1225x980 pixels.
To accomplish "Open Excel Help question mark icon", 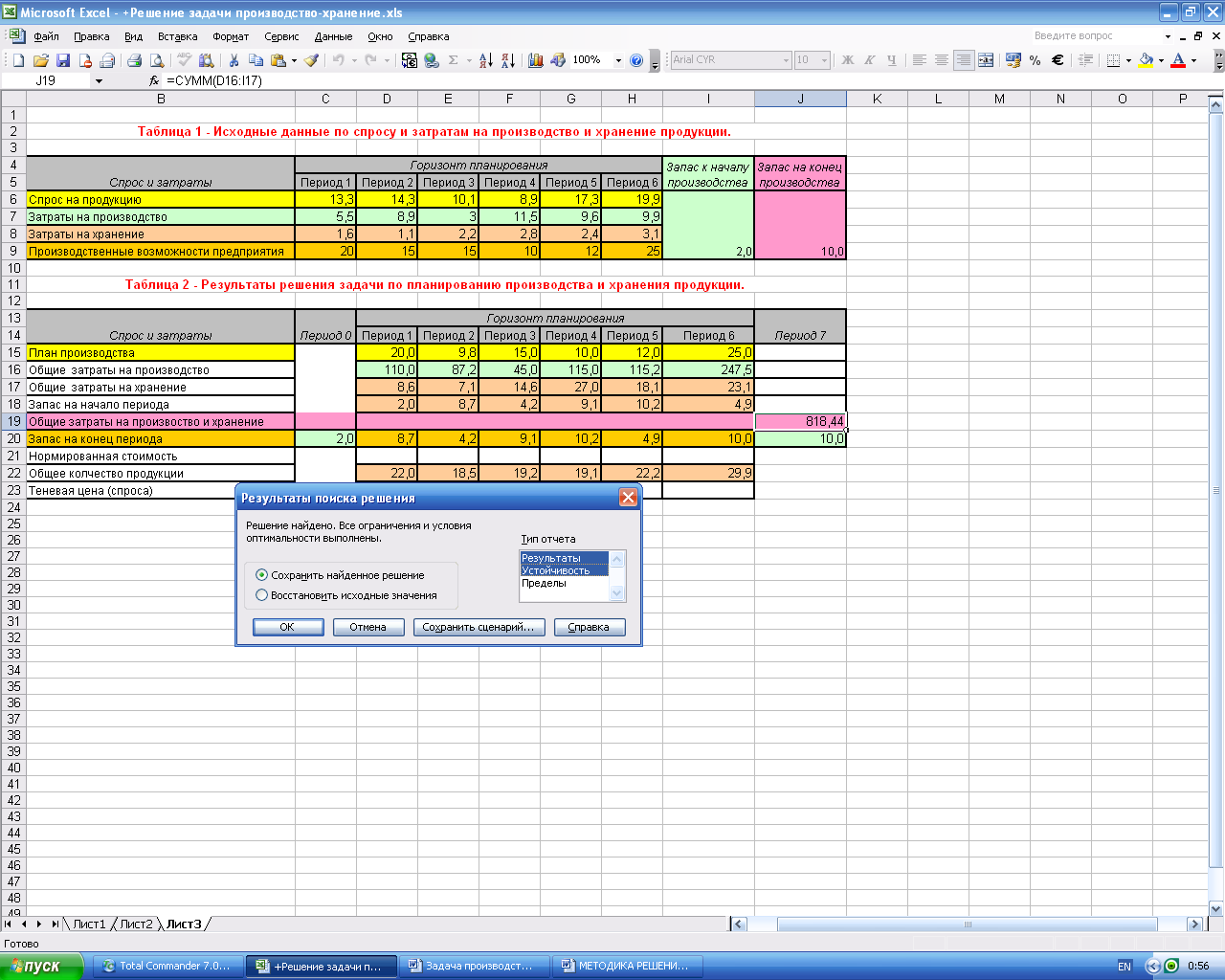I will click(x=636, y=60).
